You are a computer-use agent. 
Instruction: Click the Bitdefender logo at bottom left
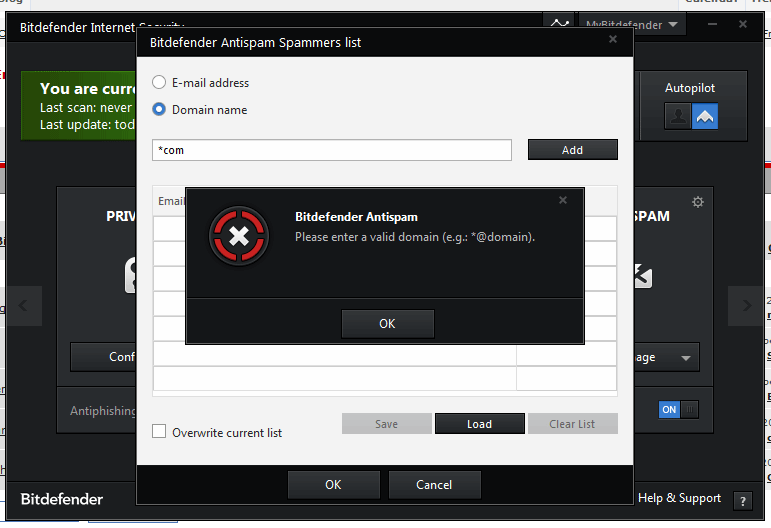(62, 499)
